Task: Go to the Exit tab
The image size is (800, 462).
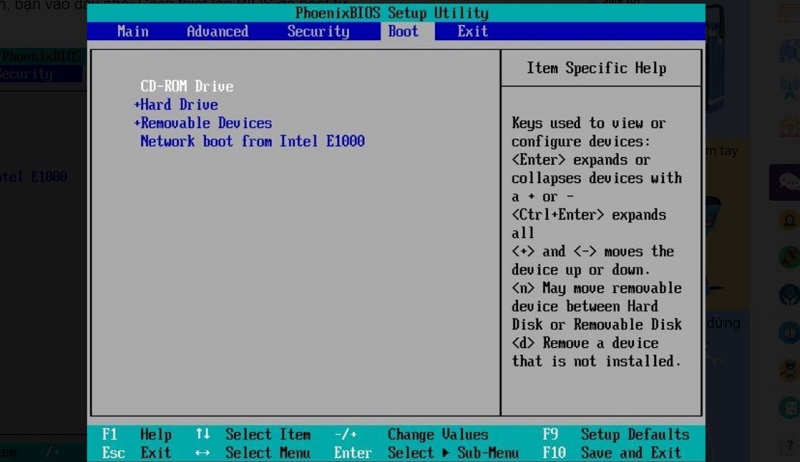Action: [472, 32]
